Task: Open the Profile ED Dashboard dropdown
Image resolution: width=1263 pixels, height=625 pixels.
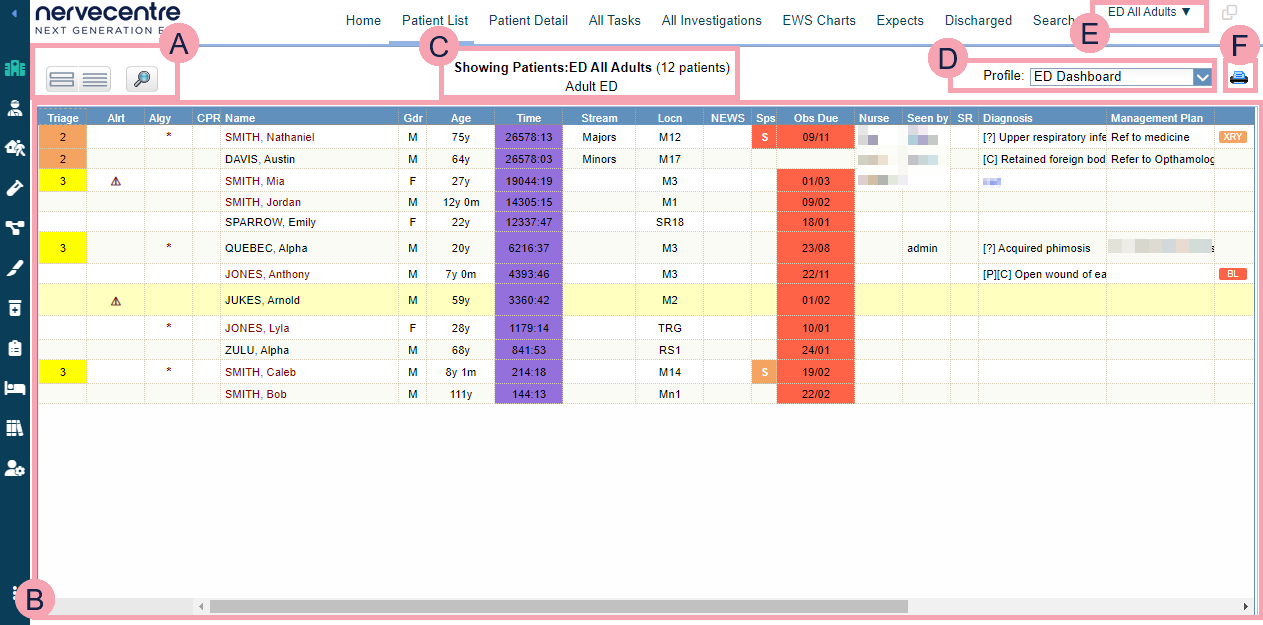Action: (x=1202, y=77)
